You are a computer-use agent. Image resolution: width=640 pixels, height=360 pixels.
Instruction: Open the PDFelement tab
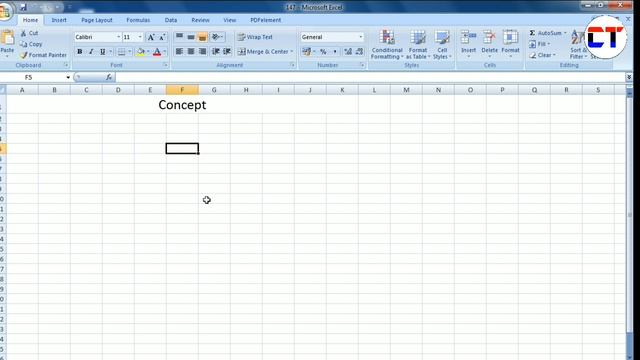click(x=265, y=20)
